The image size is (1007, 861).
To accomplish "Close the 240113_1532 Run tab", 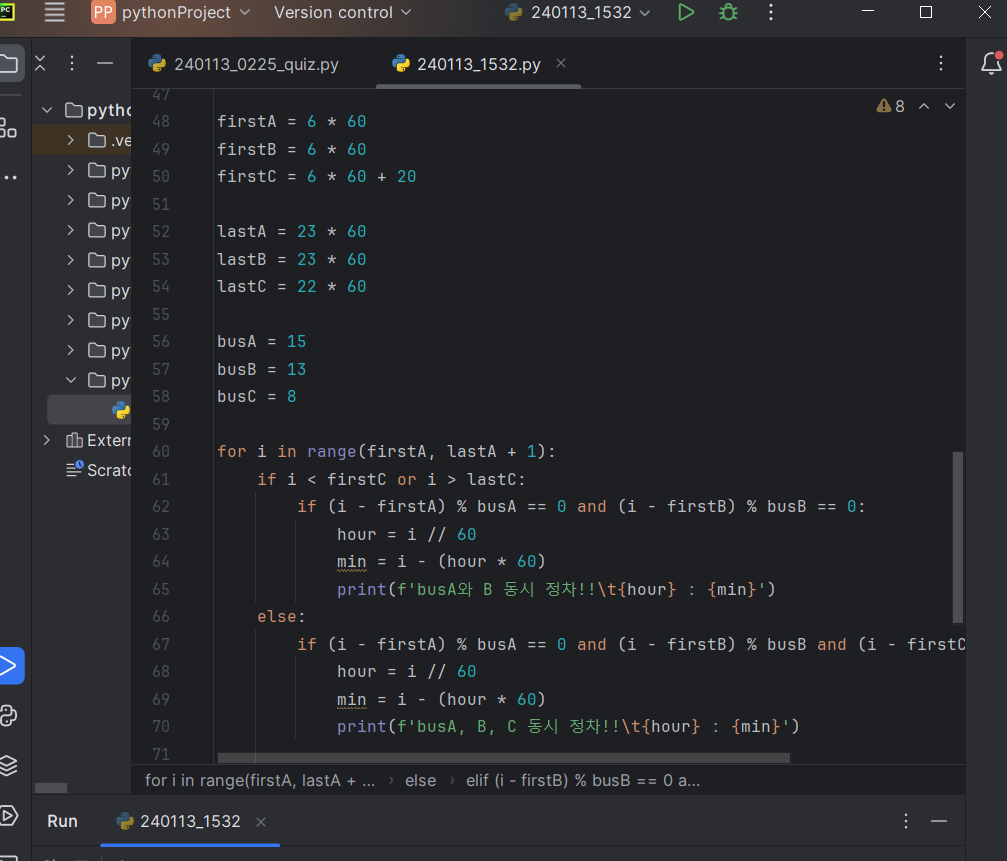I will [x=261, y=821].
